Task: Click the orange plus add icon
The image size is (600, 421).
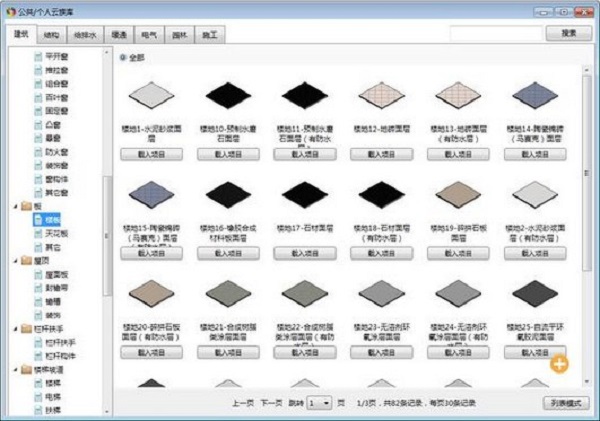Action: tap(558, 363)
